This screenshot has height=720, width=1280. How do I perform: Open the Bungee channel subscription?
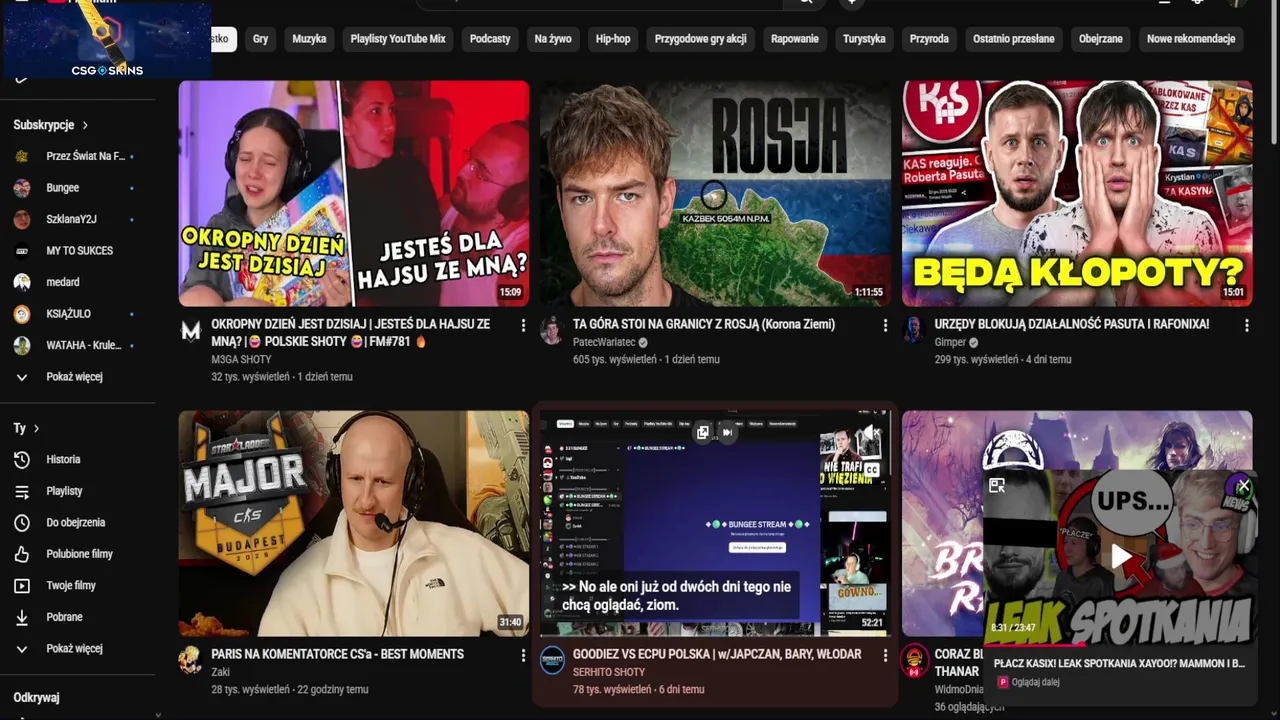[62, 188]
